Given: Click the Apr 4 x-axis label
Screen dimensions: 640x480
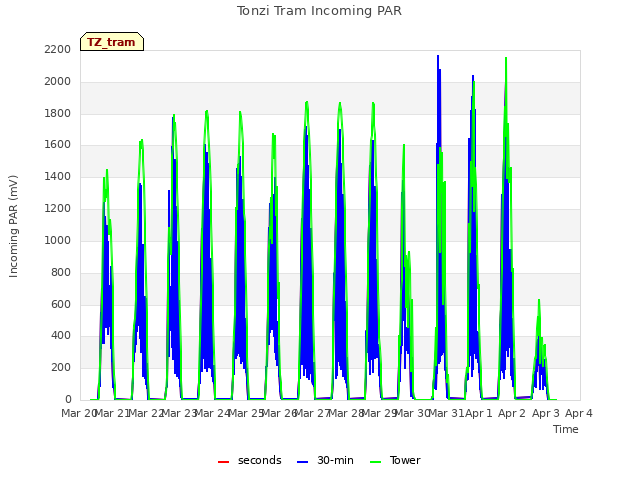Looking at the screenshot, I should coord(579,413).
